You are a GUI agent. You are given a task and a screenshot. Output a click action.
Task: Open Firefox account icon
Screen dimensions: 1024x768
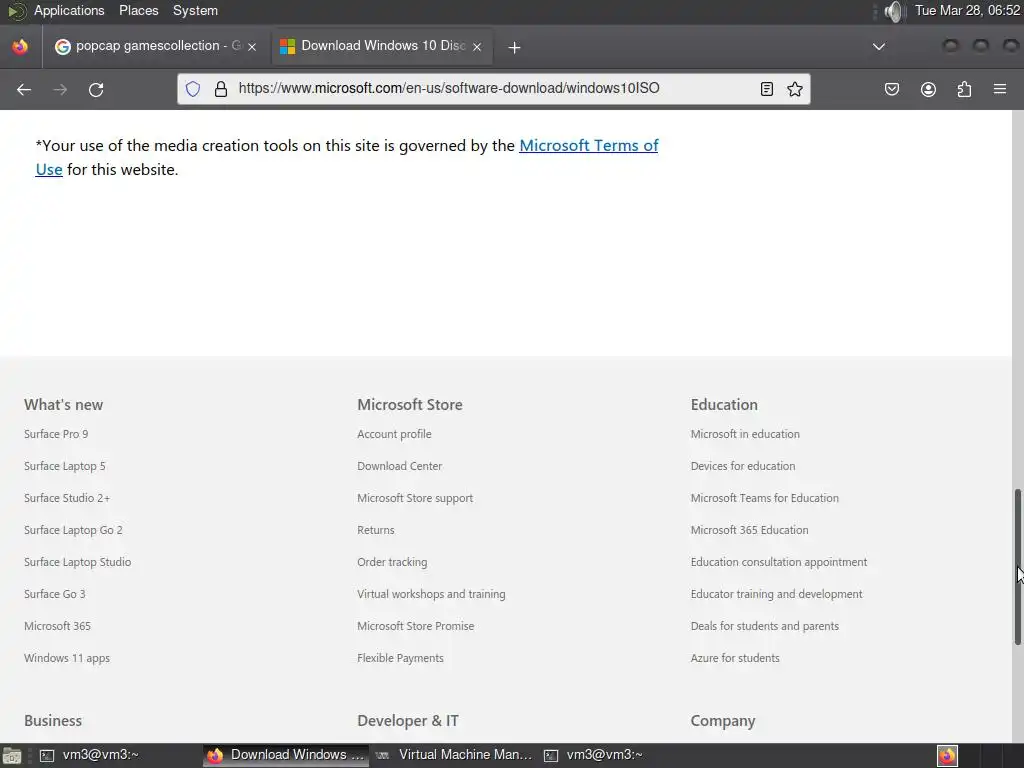(928, 89)
